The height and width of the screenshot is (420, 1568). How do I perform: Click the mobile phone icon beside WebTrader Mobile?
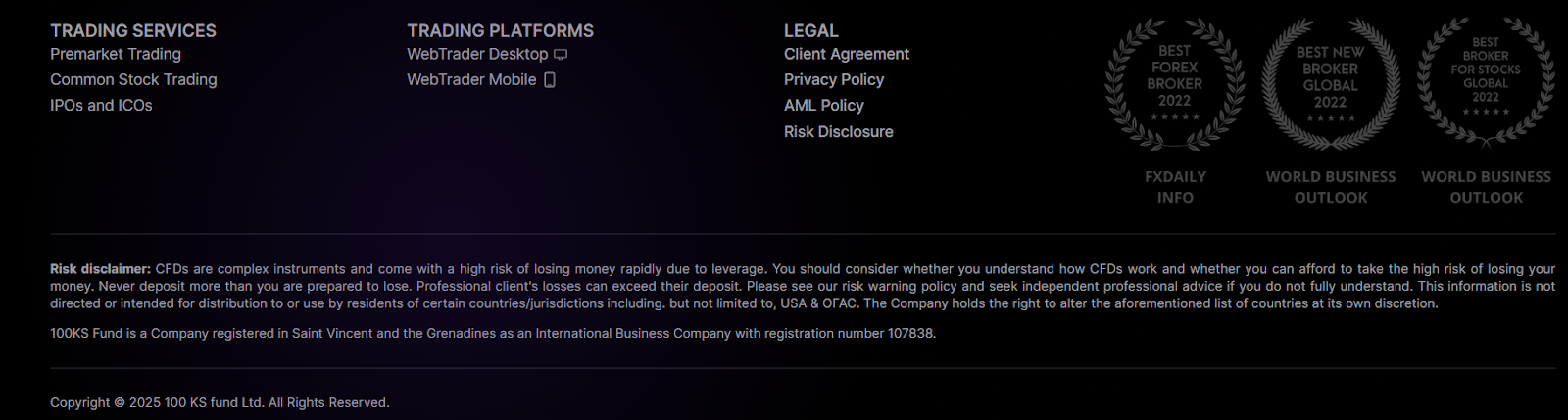coord(550,80)
